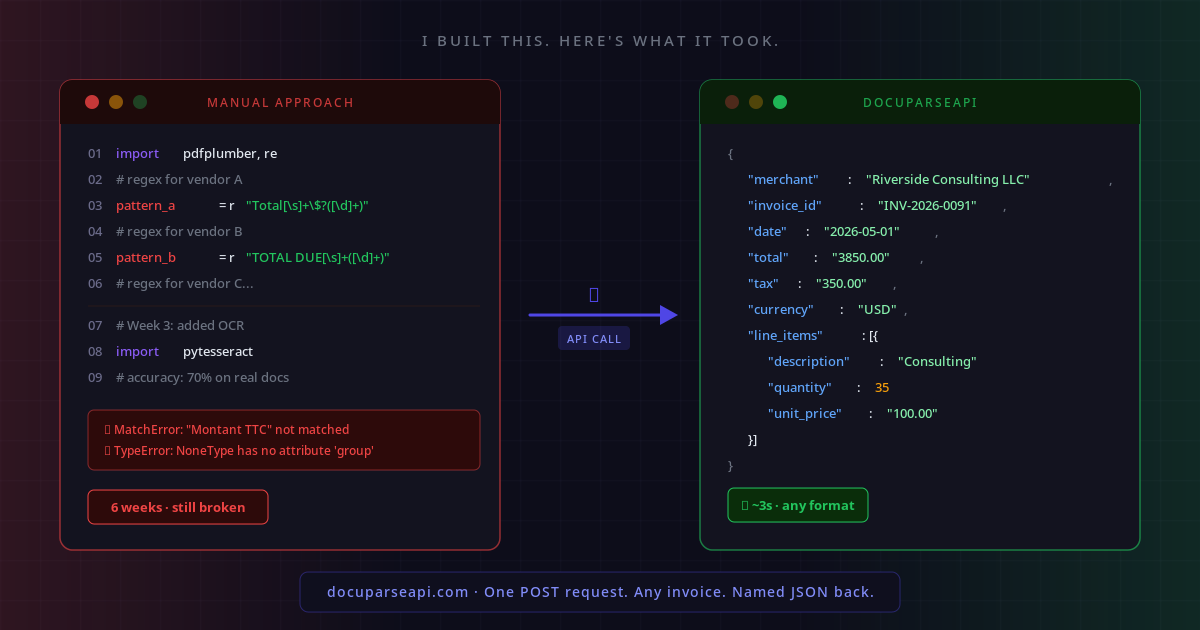This screenshot has width=1200, height=630.
Task: Select the "MANUAL APPROACH" window title
Action: (280, 103)
